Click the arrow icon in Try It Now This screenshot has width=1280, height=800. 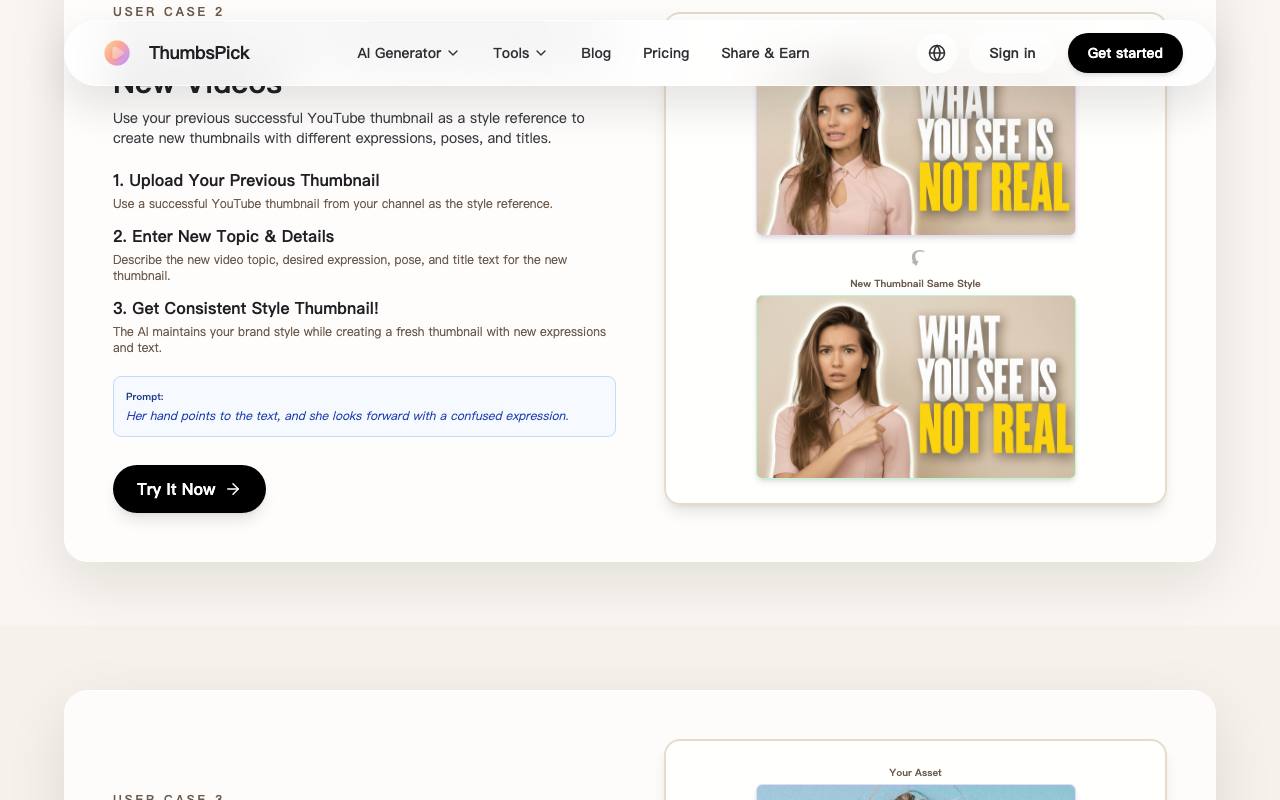233,489
